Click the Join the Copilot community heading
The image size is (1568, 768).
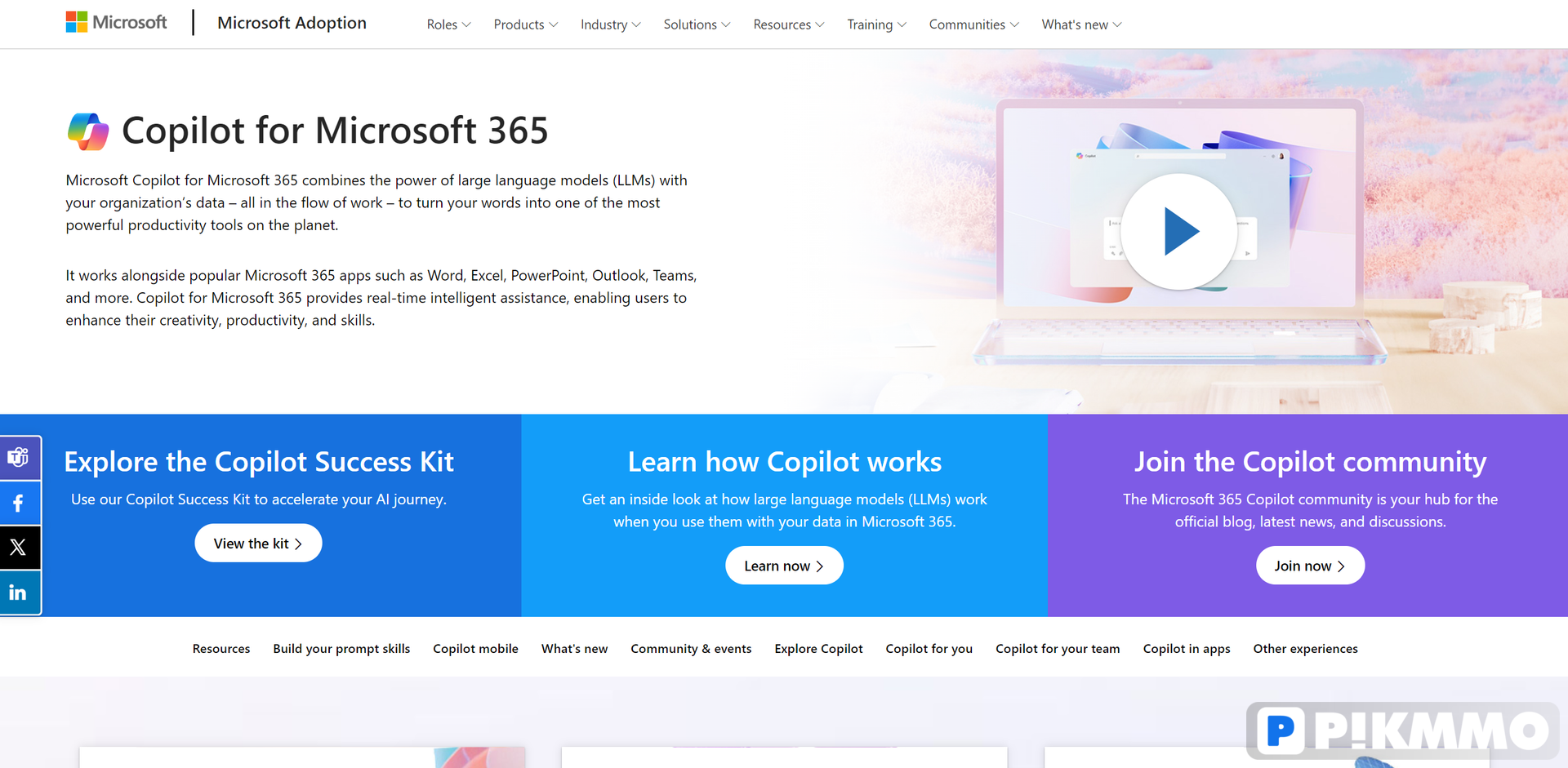[1310, 462]
